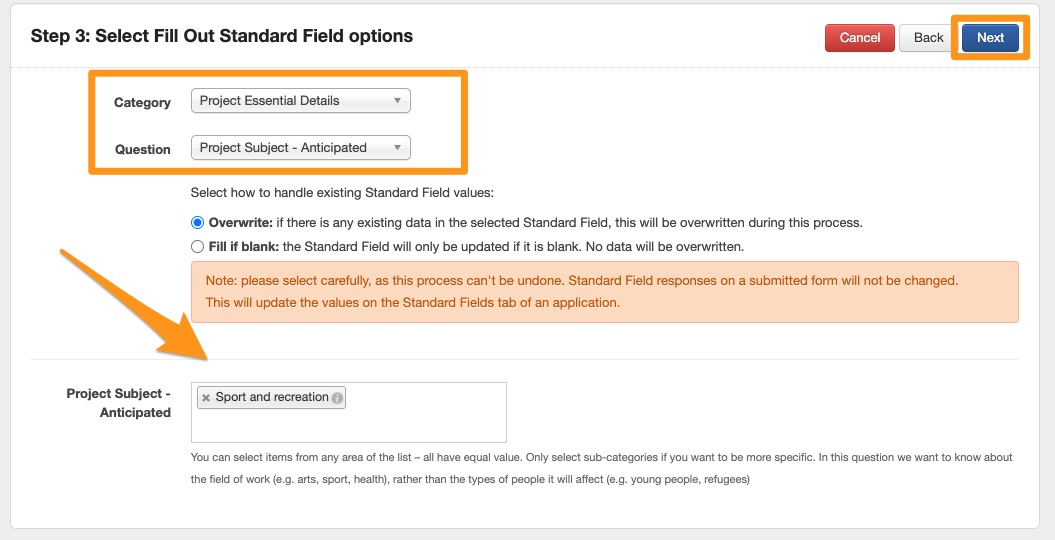Select the Fill if blank radio button
This screenshot has width=1055, height=540.
[198, 246]
